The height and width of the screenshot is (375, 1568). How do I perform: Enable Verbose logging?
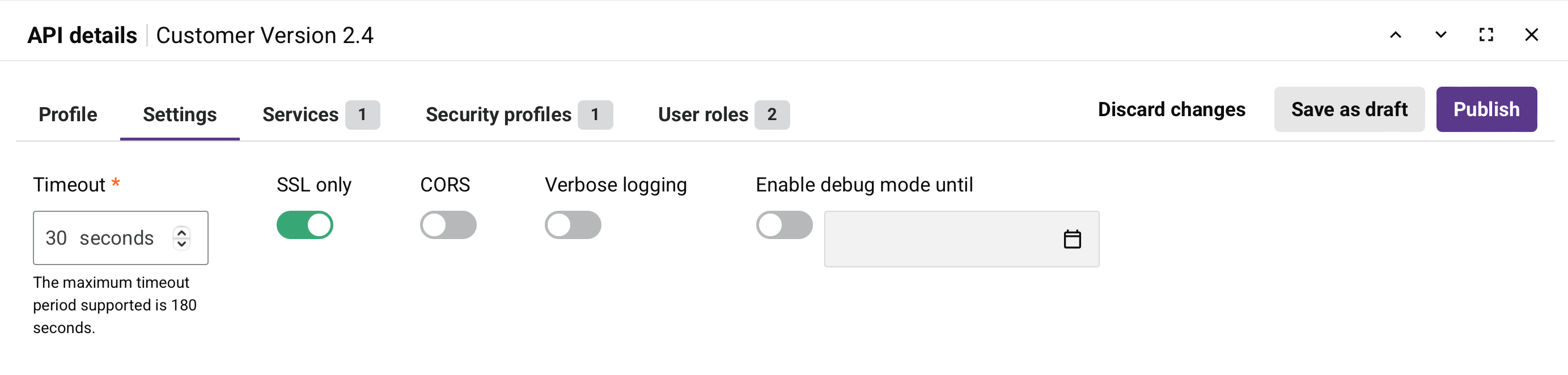tap(572, 225)
